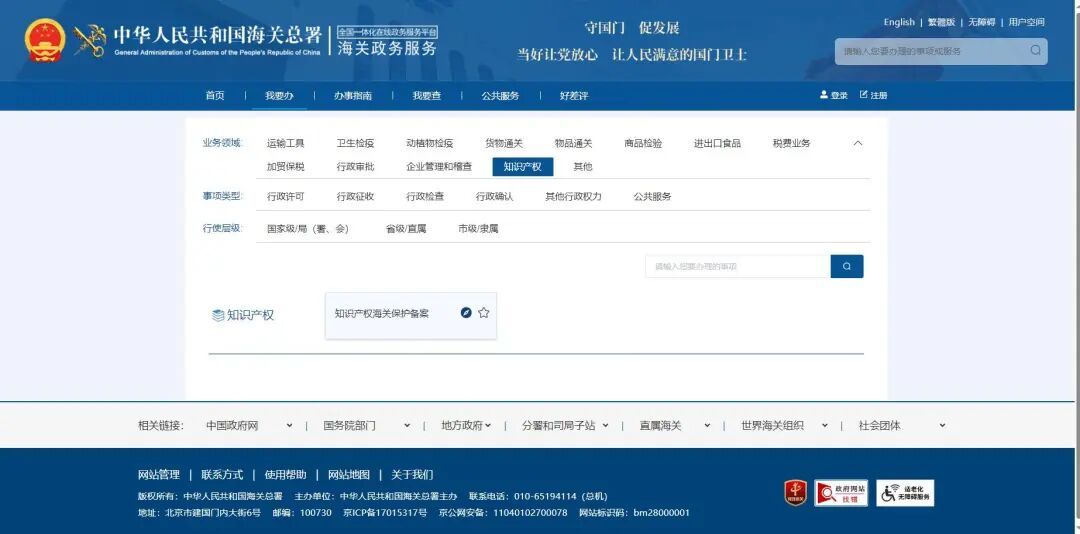Open the 我要办 nav tab
Image resolution: width=1080 pixels, height=534 pixels.
(x=279, y=96)
